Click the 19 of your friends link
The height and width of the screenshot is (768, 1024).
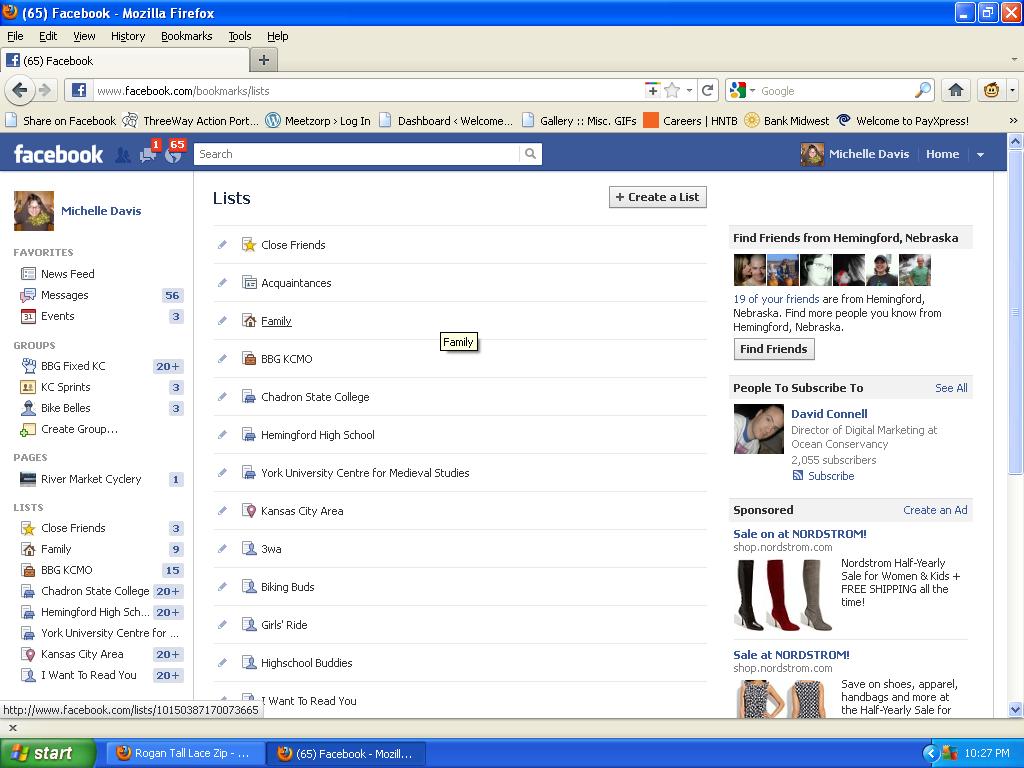point(776,299)
